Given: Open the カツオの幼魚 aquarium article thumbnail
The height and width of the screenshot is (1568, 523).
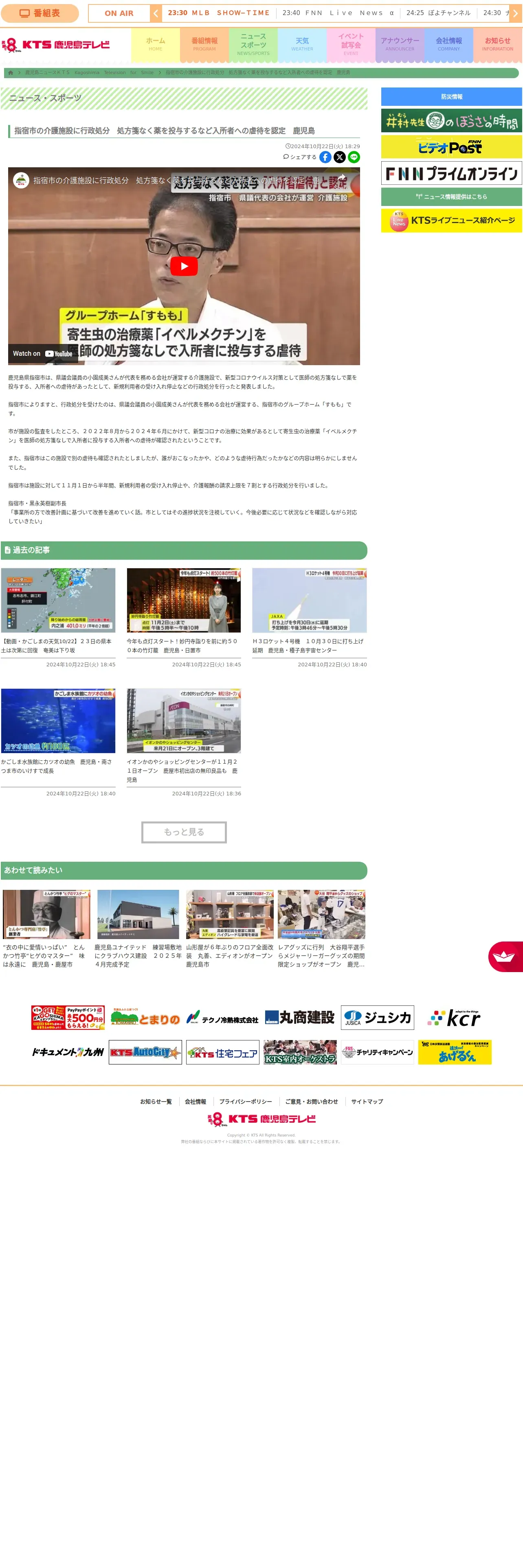Looking at the screenshot, I should click(58, 720).
